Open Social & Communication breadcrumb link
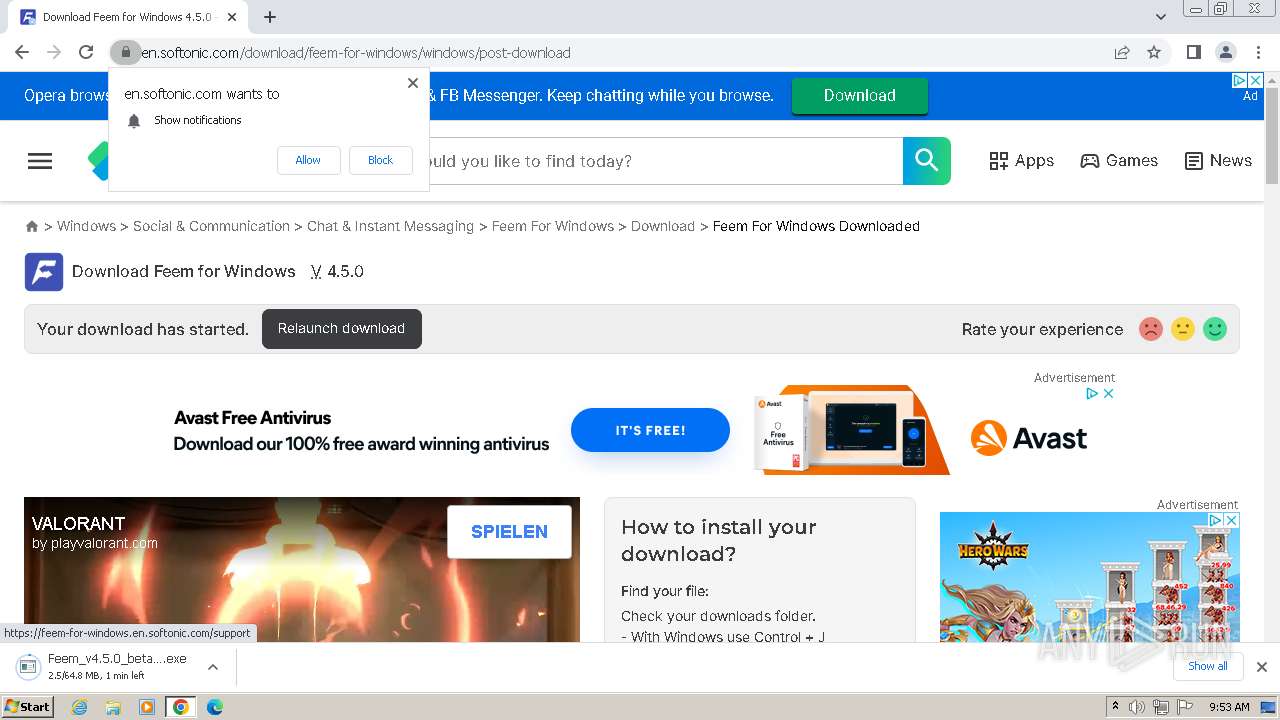 pyautogui.click(x=211, y=226)
